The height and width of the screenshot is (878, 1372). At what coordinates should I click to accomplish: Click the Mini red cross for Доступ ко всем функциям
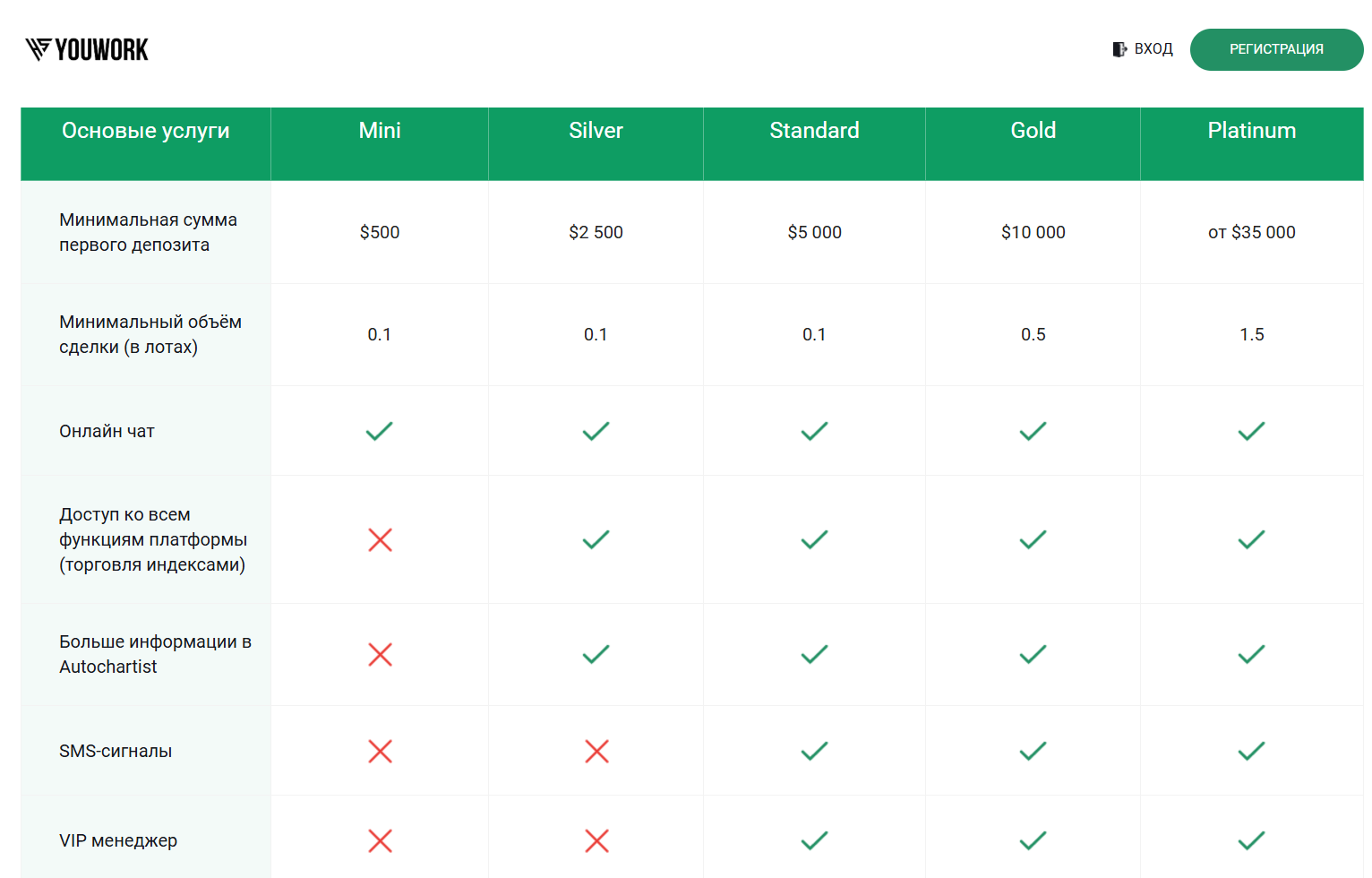click(381, 539)
